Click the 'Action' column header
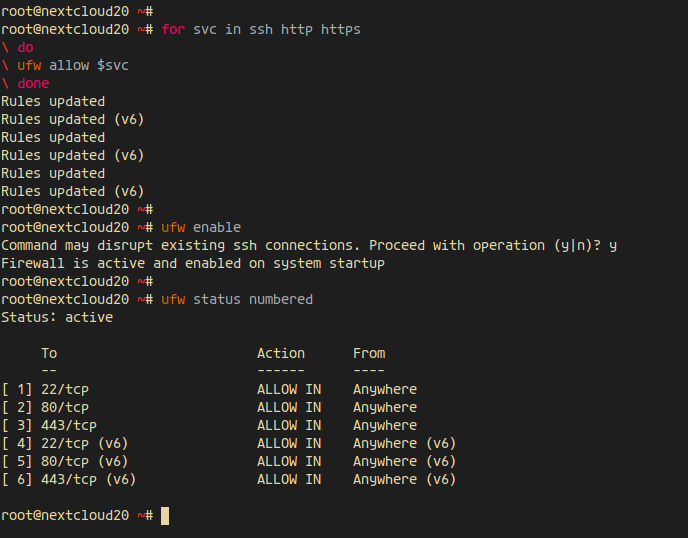The width and height of the screenshot is (688, 538). coord(281,353)
